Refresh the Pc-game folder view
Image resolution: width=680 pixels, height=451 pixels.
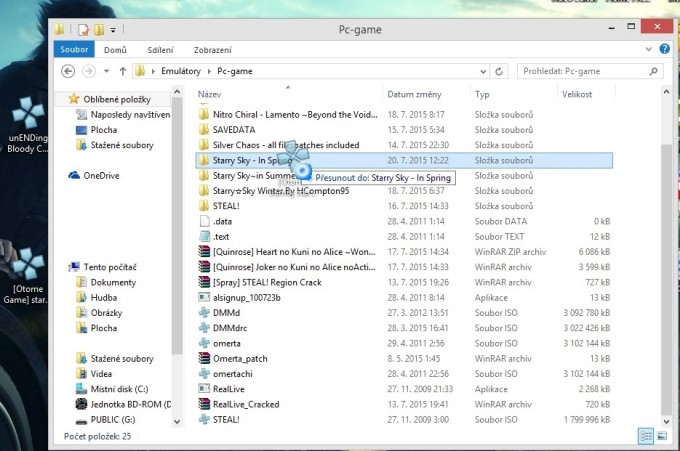tap(499, 71)
